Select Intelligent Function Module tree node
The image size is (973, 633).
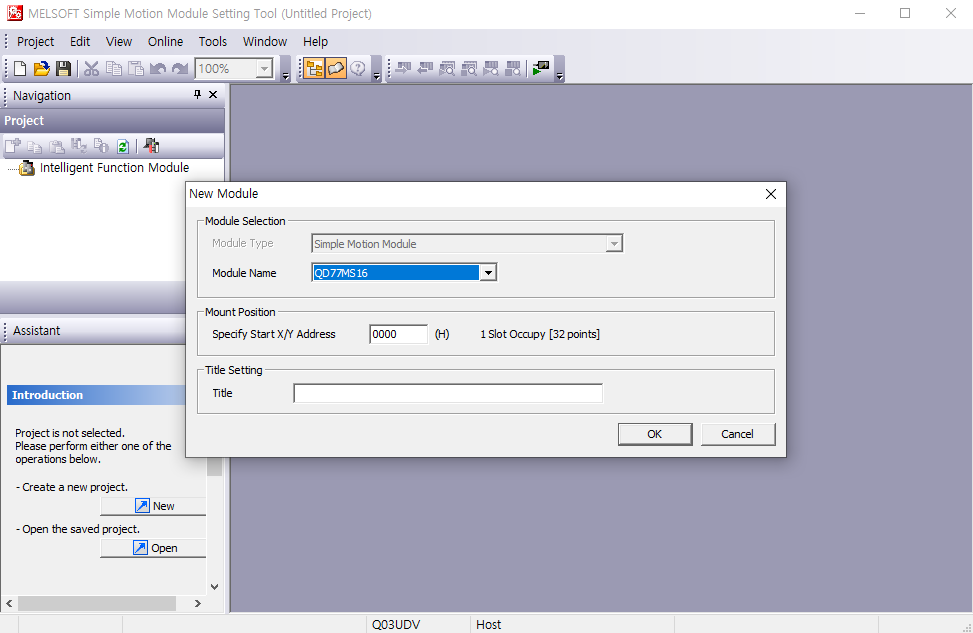pos(114,168)
